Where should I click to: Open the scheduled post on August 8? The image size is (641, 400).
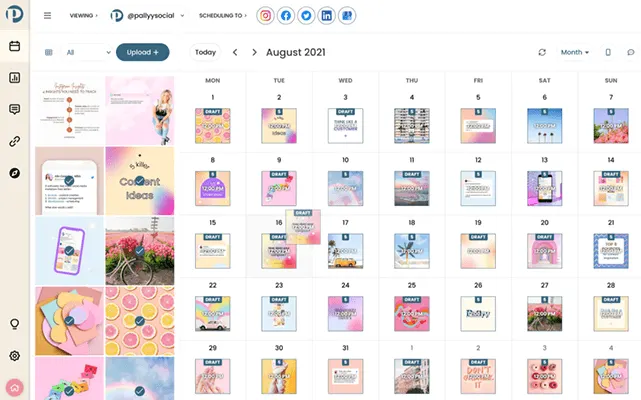(213, 188)
